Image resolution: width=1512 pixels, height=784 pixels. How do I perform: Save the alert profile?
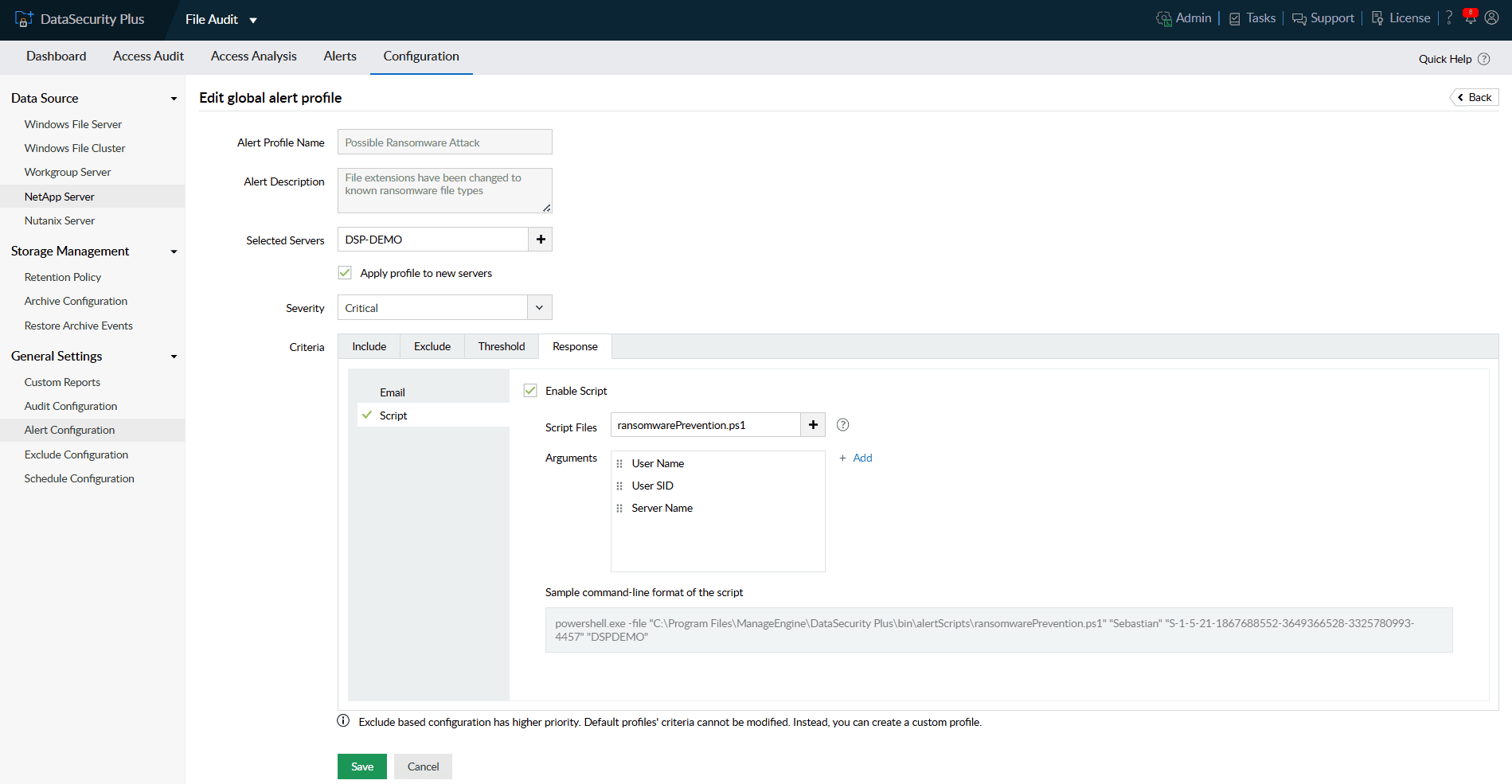(x=362, y=766)
